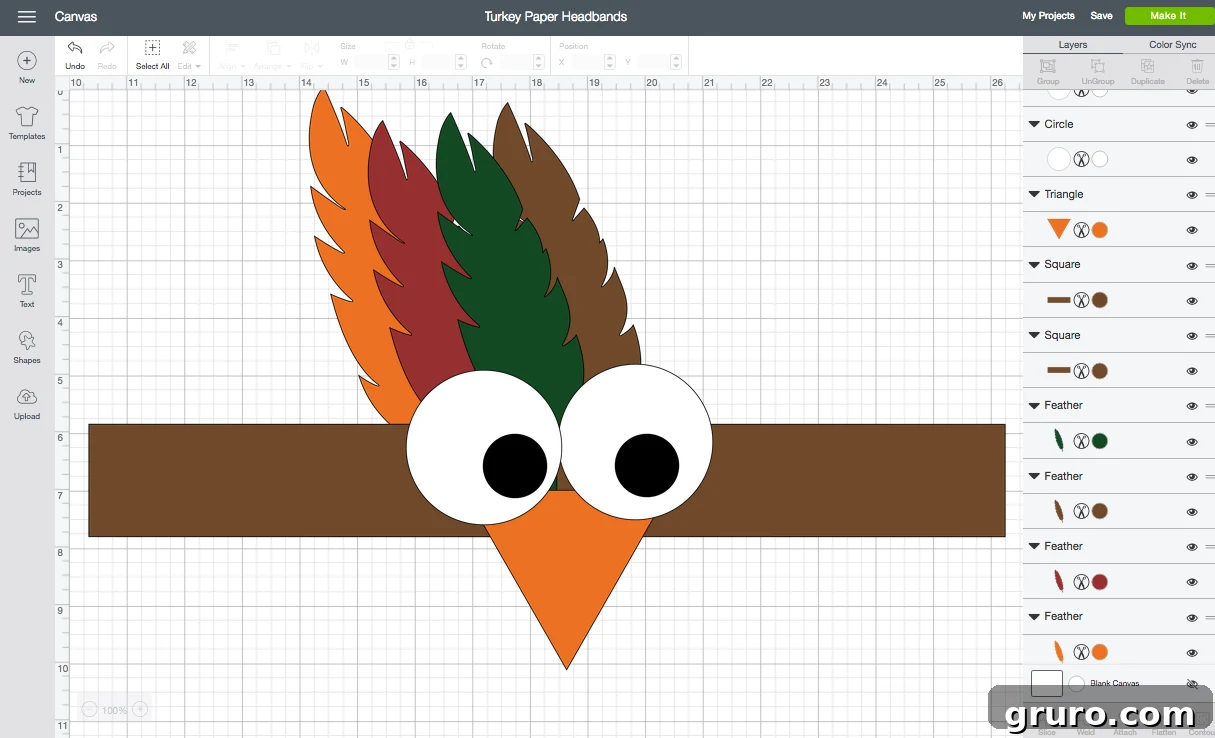
Task: Click the zoom out minus button
Action: 89,709
